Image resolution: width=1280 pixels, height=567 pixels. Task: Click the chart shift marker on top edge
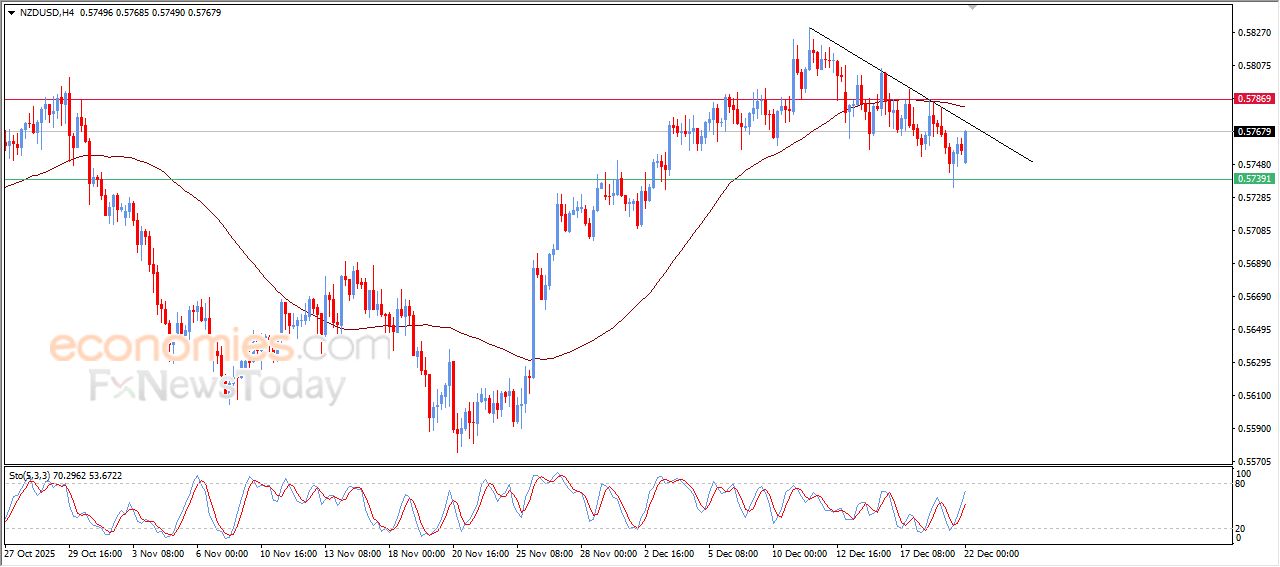pyautogui.click(x=972, y=8)
